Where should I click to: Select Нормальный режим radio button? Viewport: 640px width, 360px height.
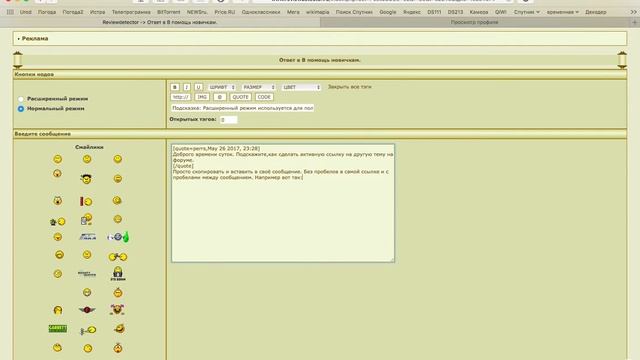tap(21, 109)
